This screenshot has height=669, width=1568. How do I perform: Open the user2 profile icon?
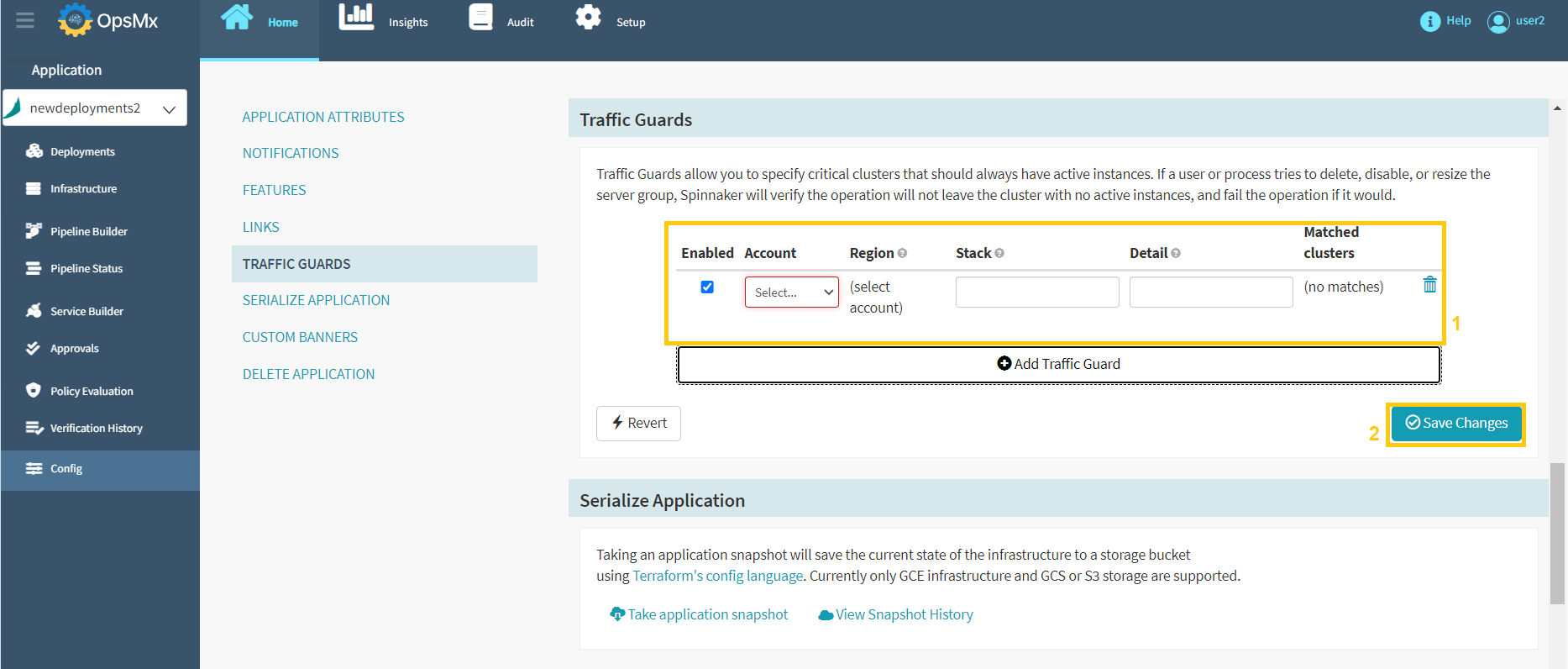(1498, 22)
